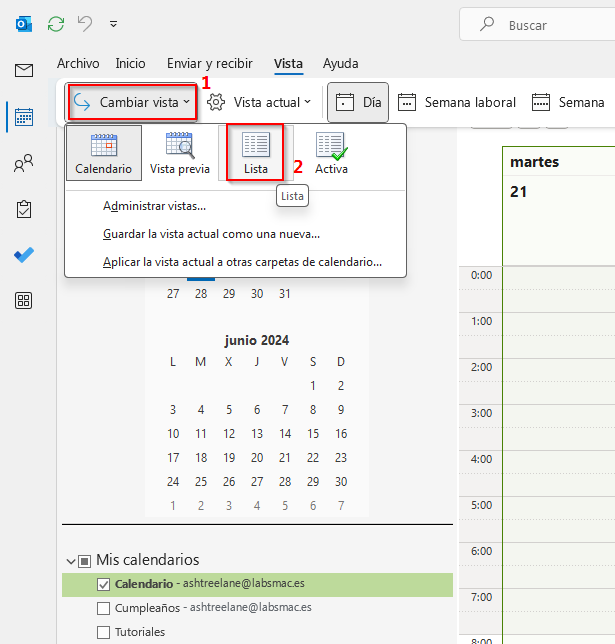The height and width of the screenshot is (644, 615).
Task: Collapse the Mis calendarios group
Action: [70, 561]
